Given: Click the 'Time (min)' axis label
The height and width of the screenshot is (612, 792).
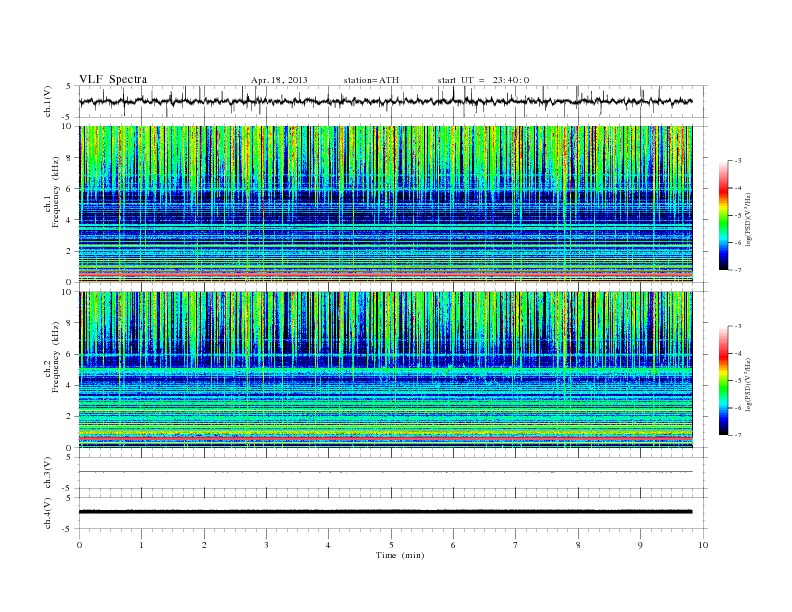Looking at the screenshot, I should (400, 555).
